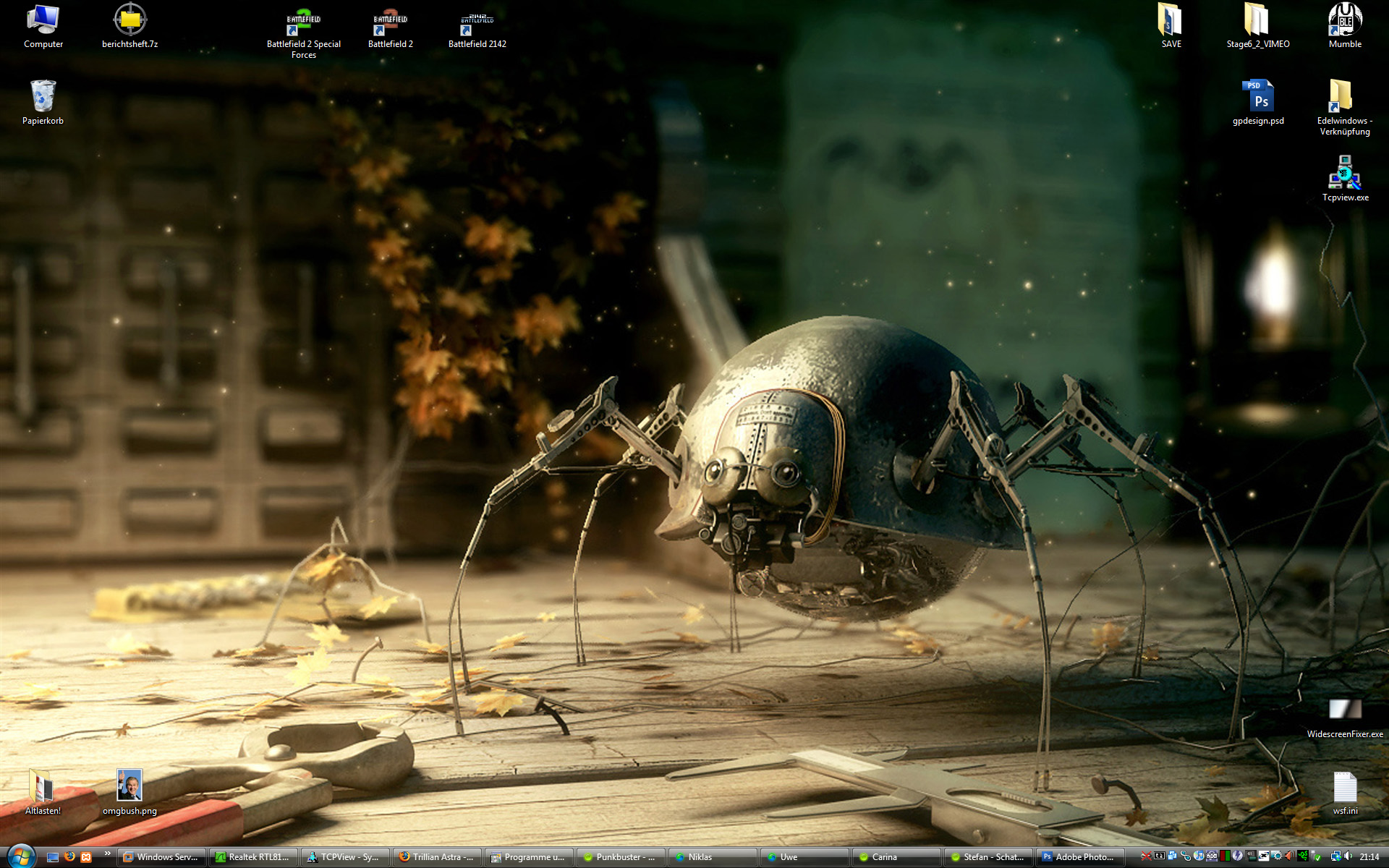This screenshot has height=868, width=1389.
Task: Switch to Adobe Photo... taskbar window
Action: (x=1081, y=856)
